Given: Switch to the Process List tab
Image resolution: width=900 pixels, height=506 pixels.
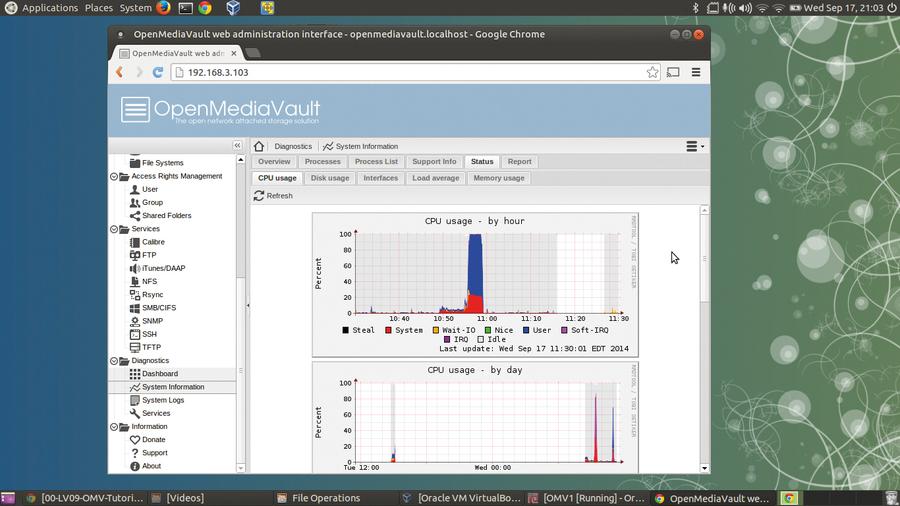Looking at the screenshot, I should (x=376, y=162).
